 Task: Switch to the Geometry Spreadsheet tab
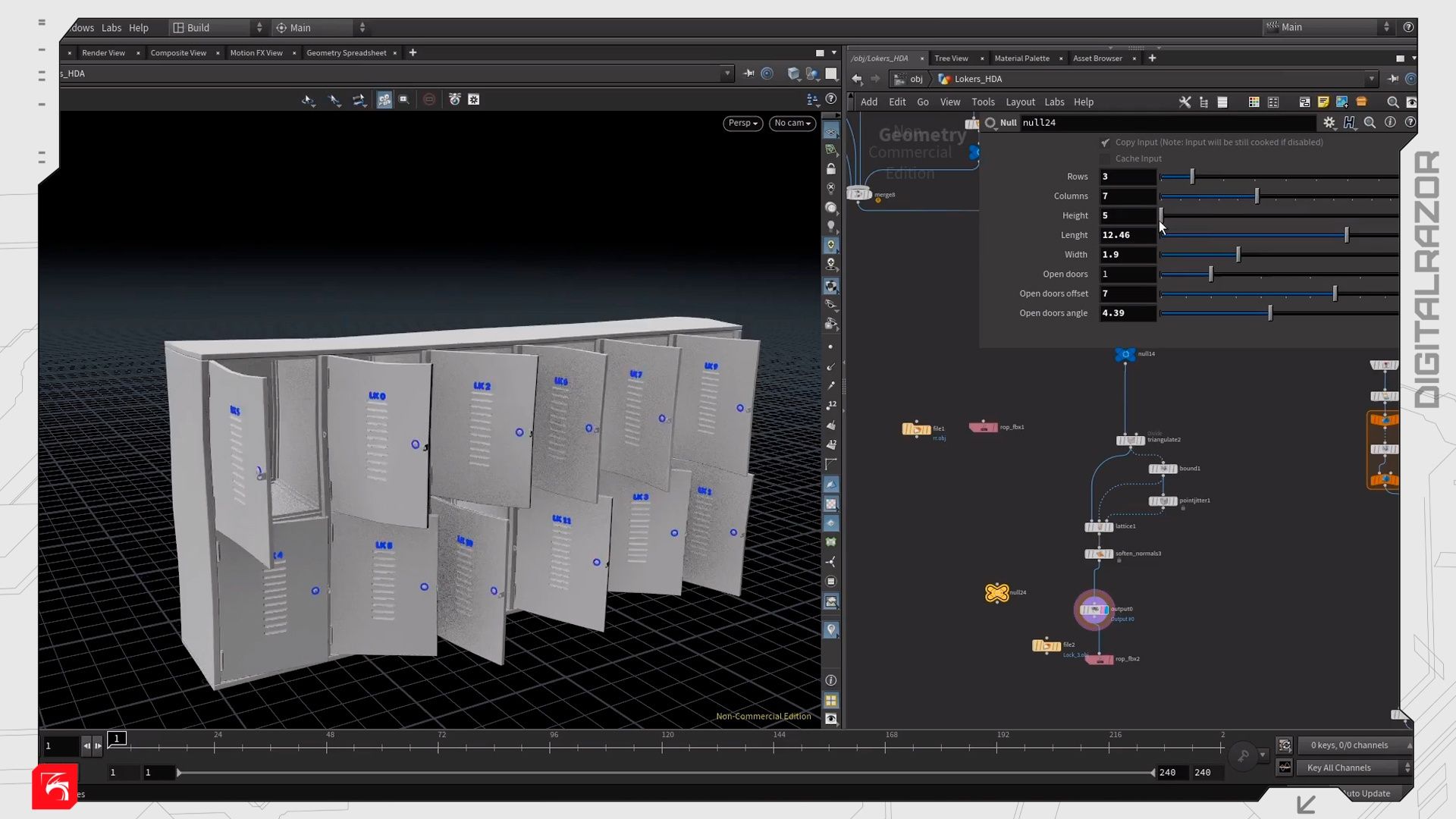click(347, 53)
